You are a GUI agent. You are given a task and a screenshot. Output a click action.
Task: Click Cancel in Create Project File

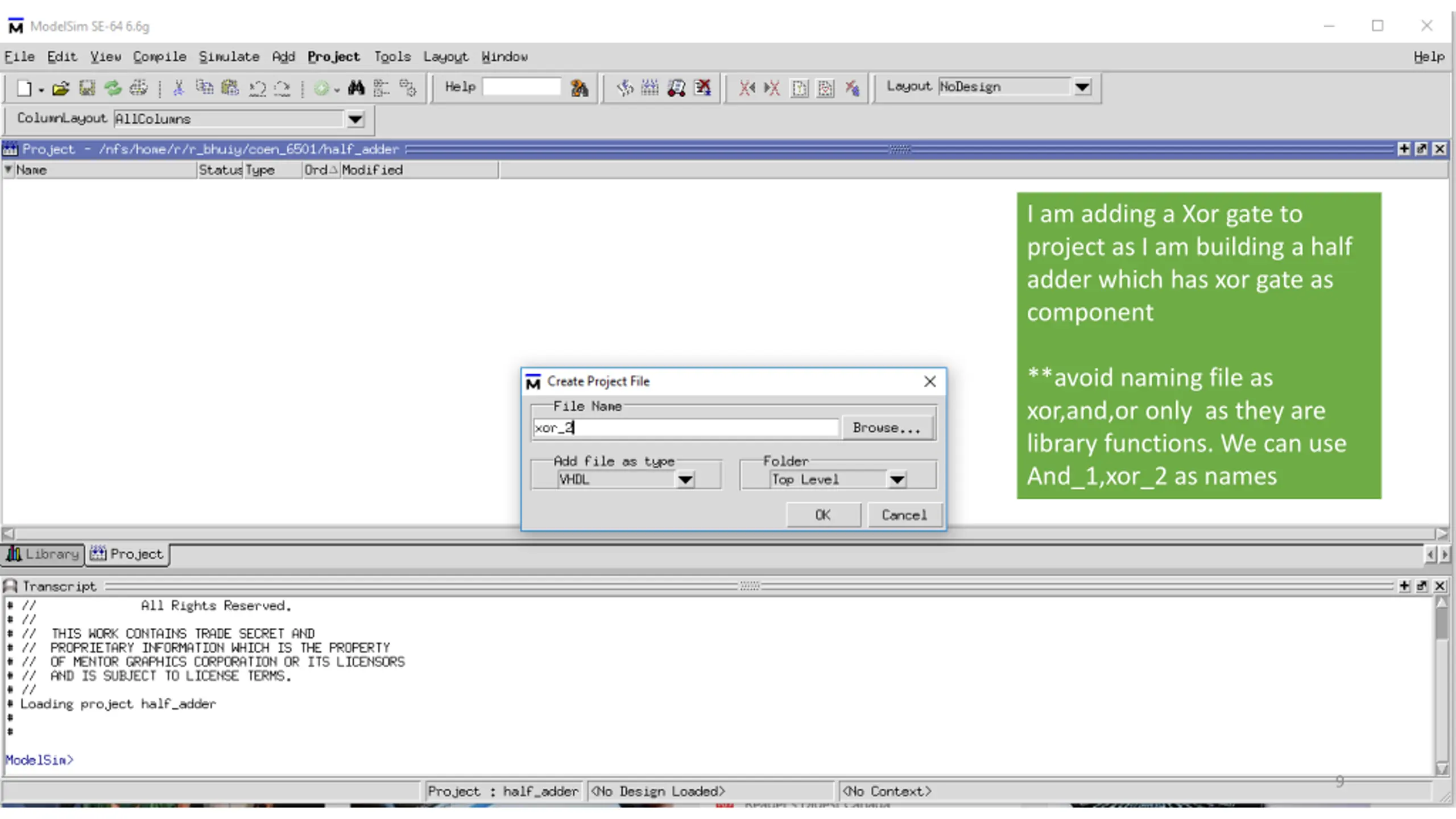[x=904, y=515]
